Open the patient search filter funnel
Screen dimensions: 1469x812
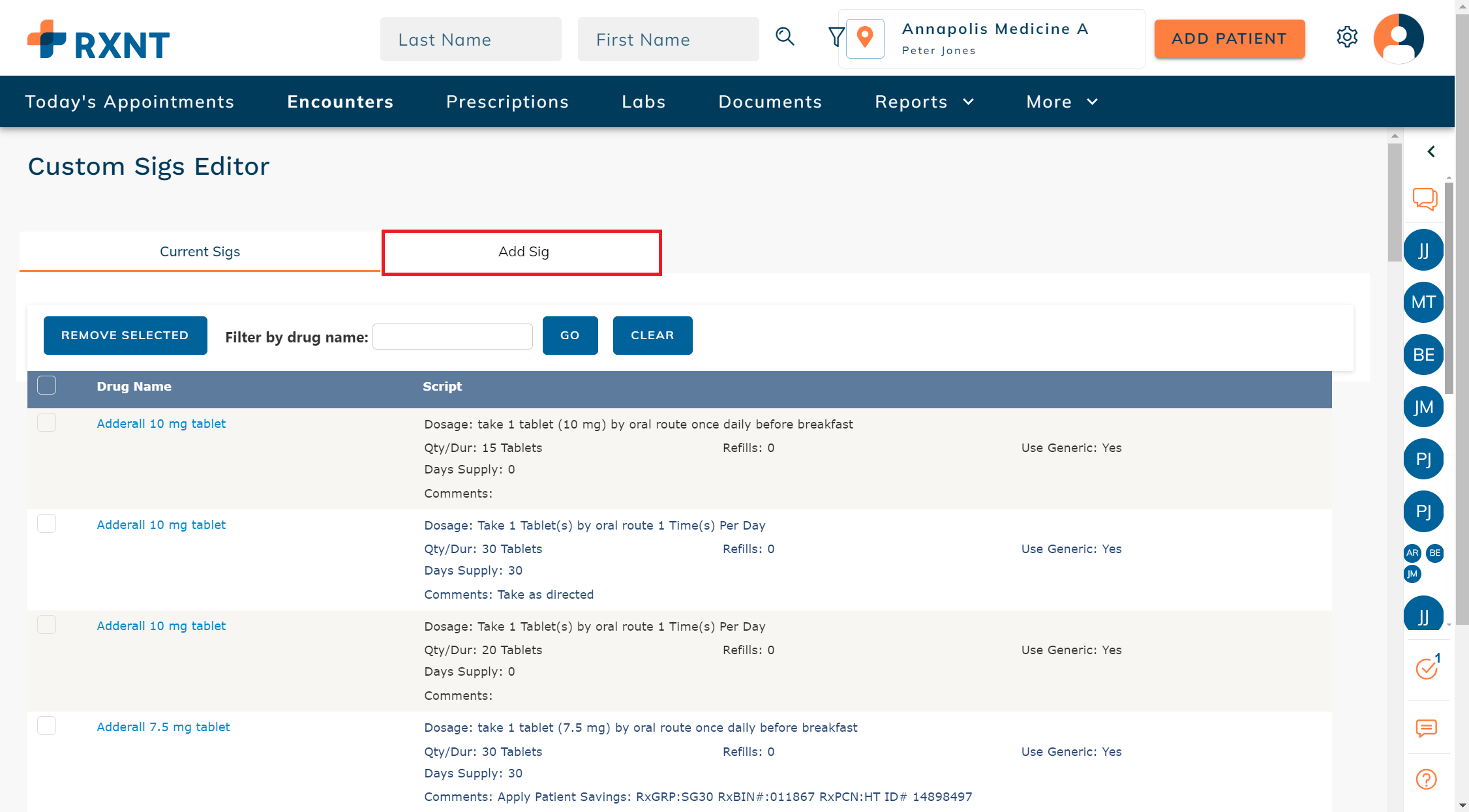coord(836,37)
